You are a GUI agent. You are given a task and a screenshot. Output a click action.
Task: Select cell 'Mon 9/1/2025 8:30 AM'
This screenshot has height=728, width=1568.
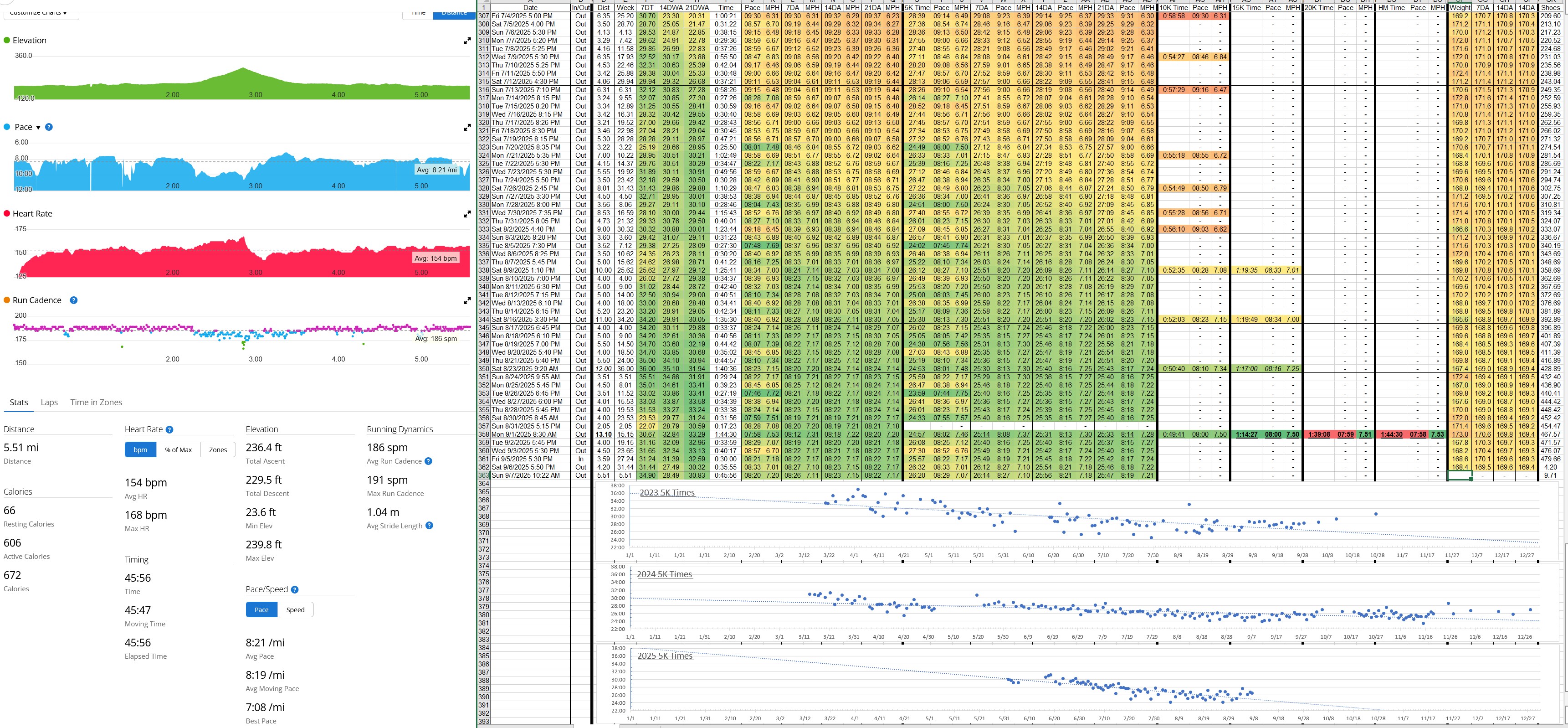click(x=530, y=434)
